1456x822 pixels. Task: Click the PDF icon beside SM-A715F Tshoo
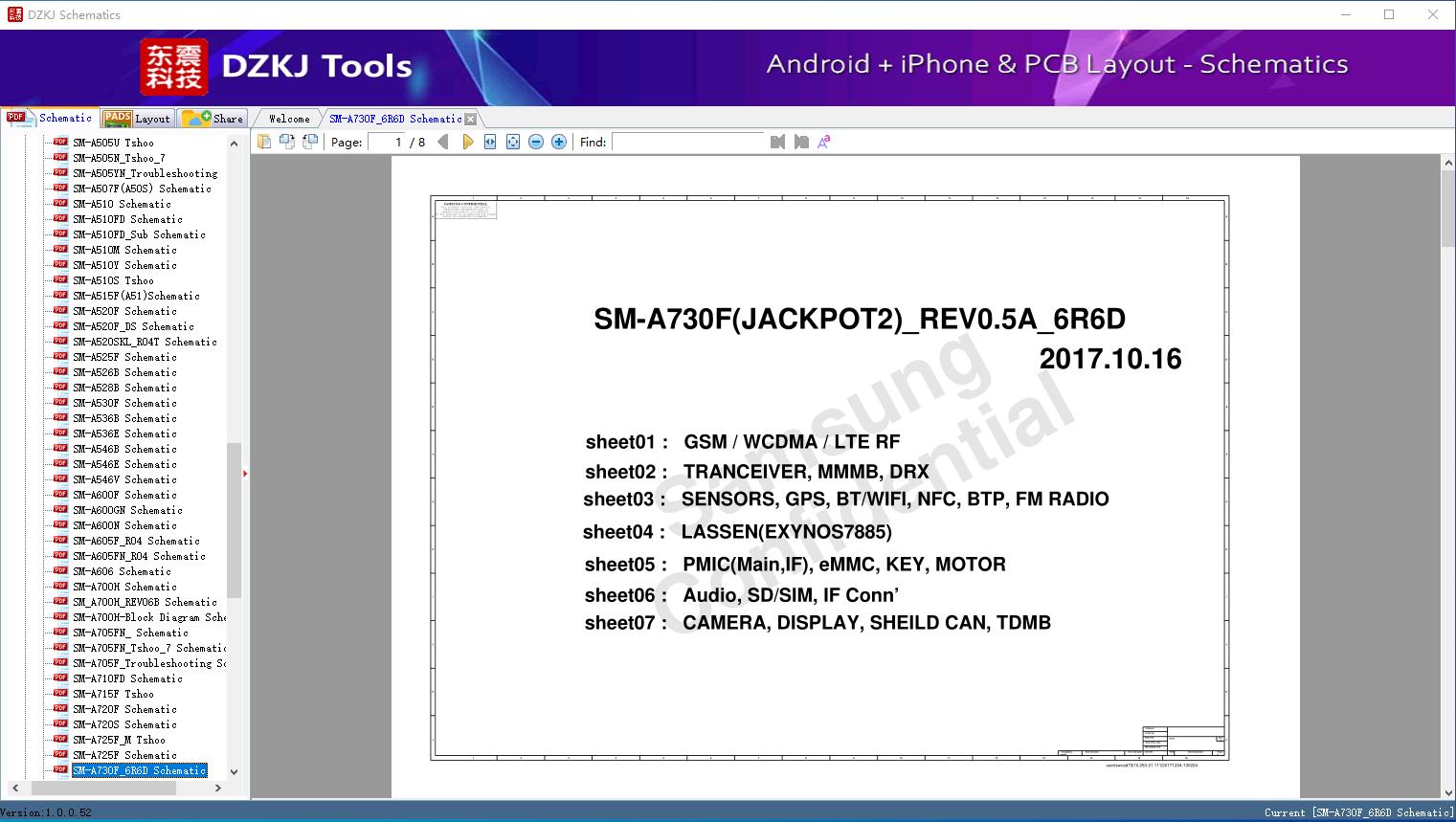[x=60, y=694]
